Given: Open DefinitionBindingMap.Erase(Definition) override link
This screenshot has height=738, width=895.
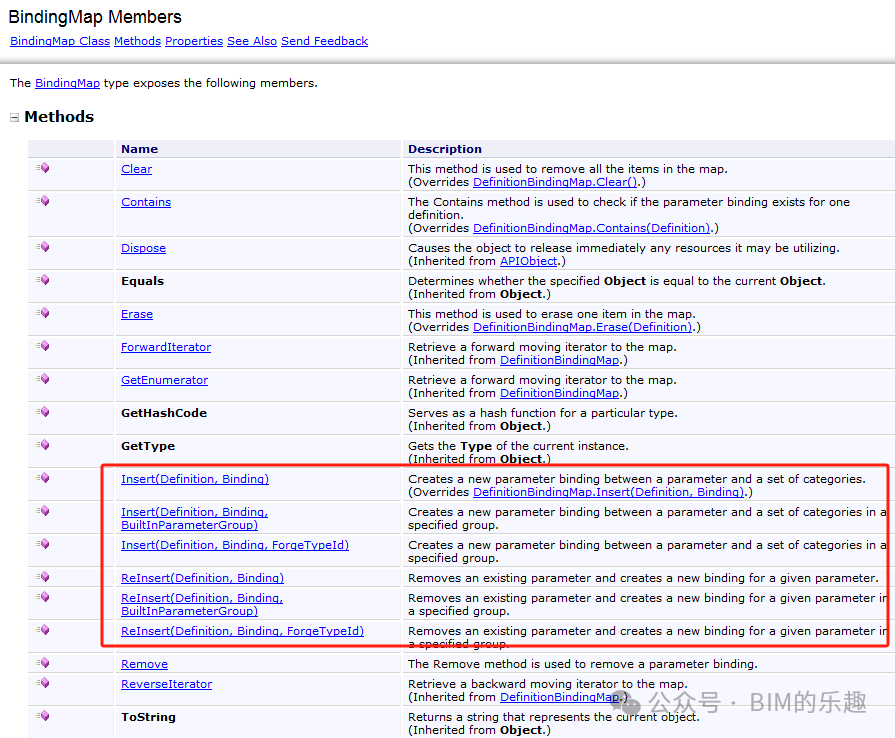Looking at the screenshot, I should (582, 327).
